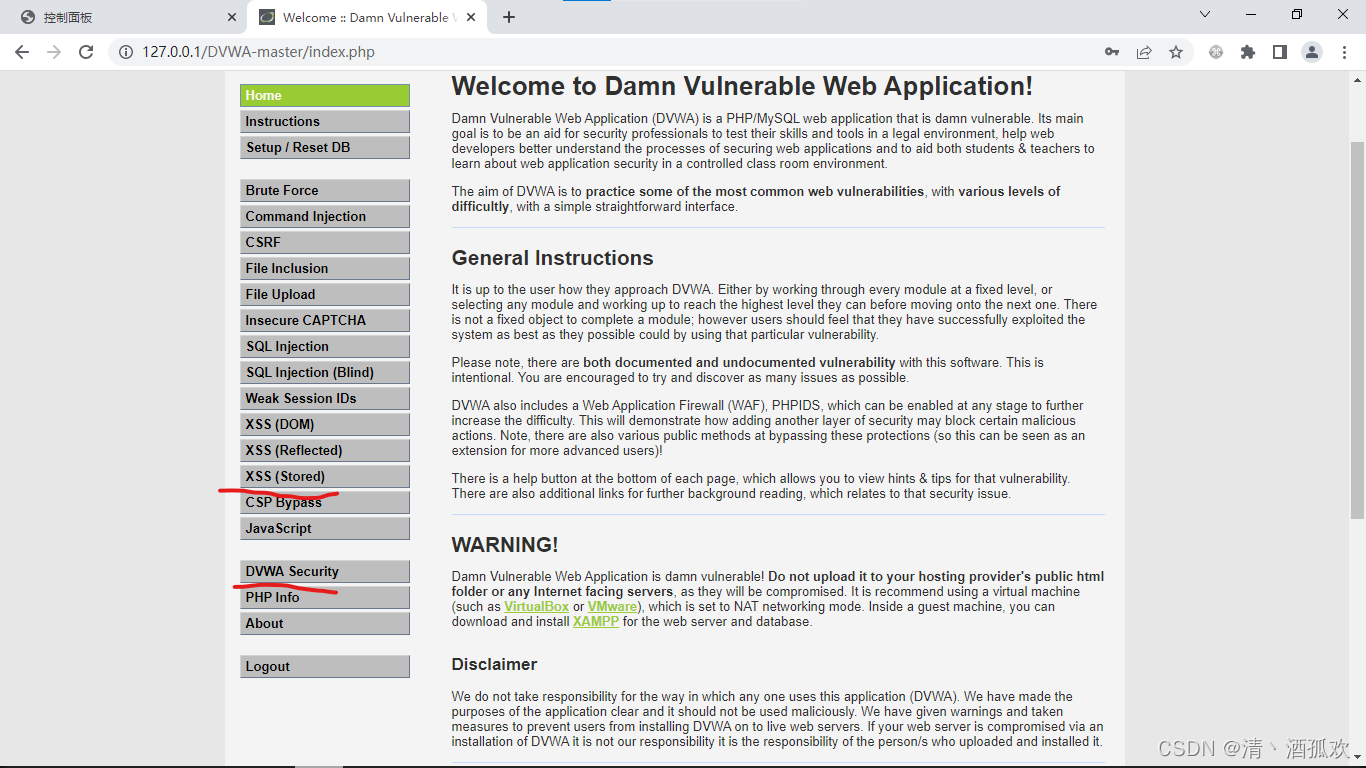Open the Home menu item
This screenshot has height=768, width=1366.
(325, 95)
